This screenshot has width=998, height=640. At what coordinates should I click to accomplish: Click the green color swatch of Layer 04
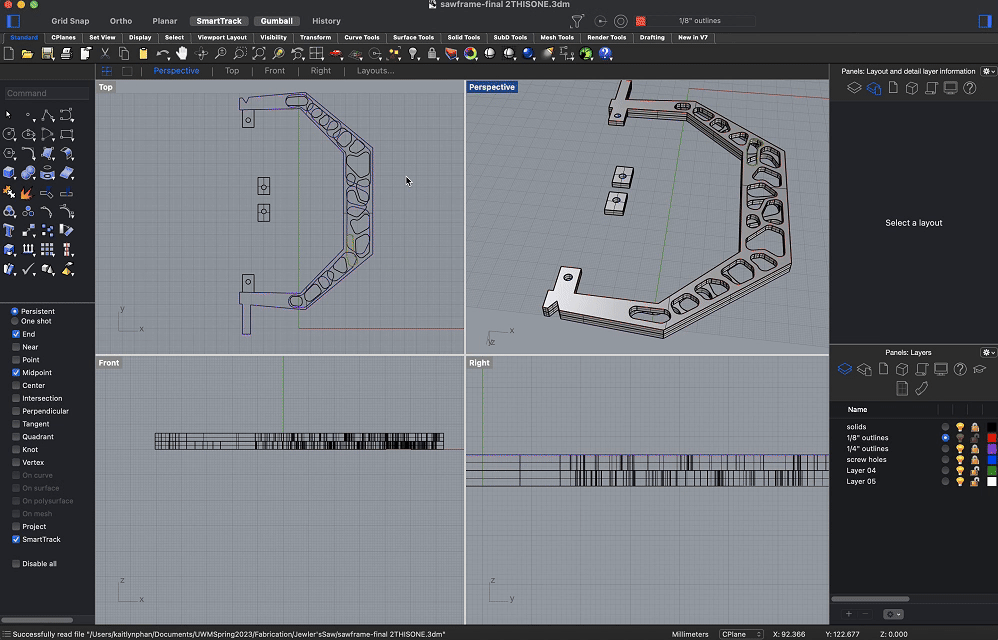(x=991, y=471)
